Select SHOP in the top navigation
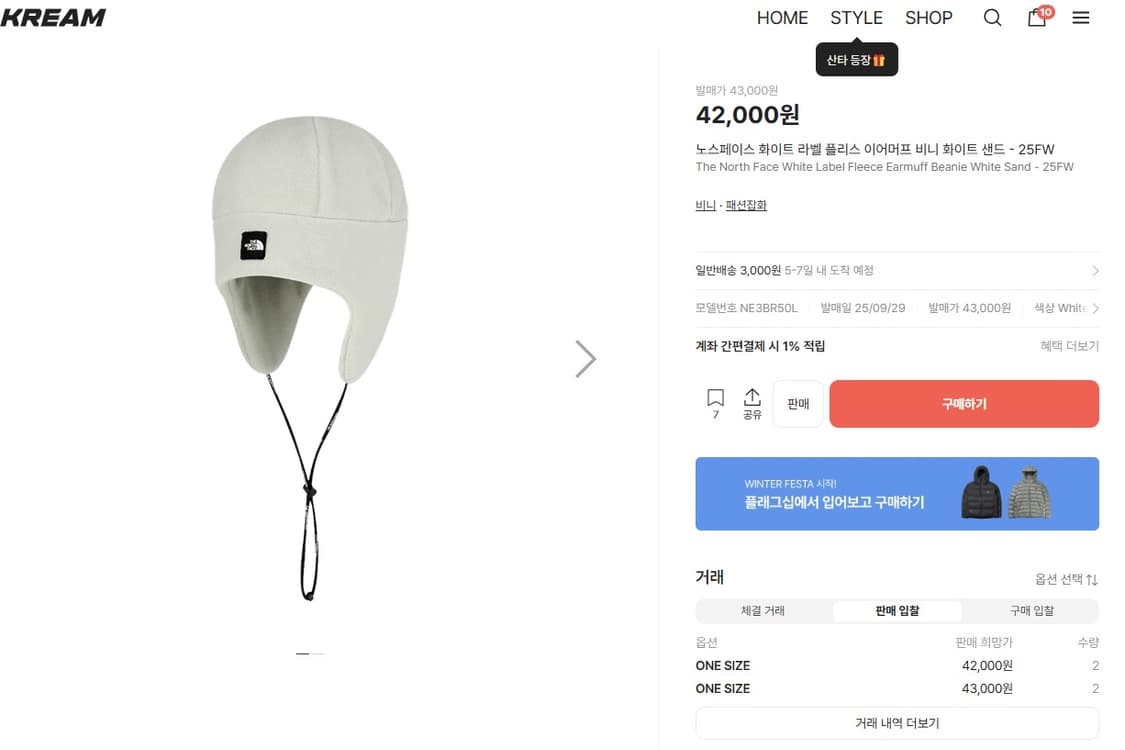The image size is (1125, 750). (x=928, y=18)
